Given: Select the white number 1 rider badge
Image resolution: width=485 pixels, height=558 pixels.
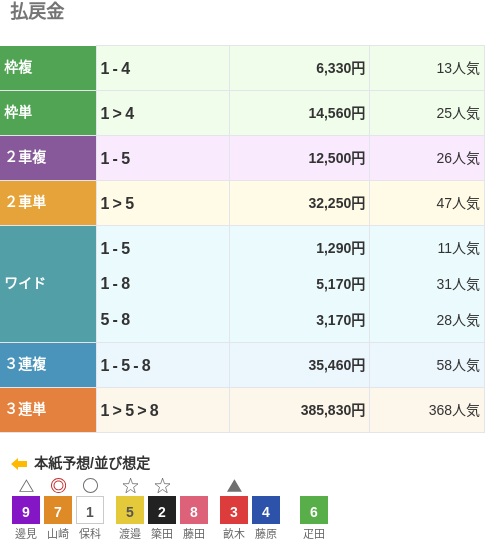Looking at the screenshot, I should click(x=90, y=510).
